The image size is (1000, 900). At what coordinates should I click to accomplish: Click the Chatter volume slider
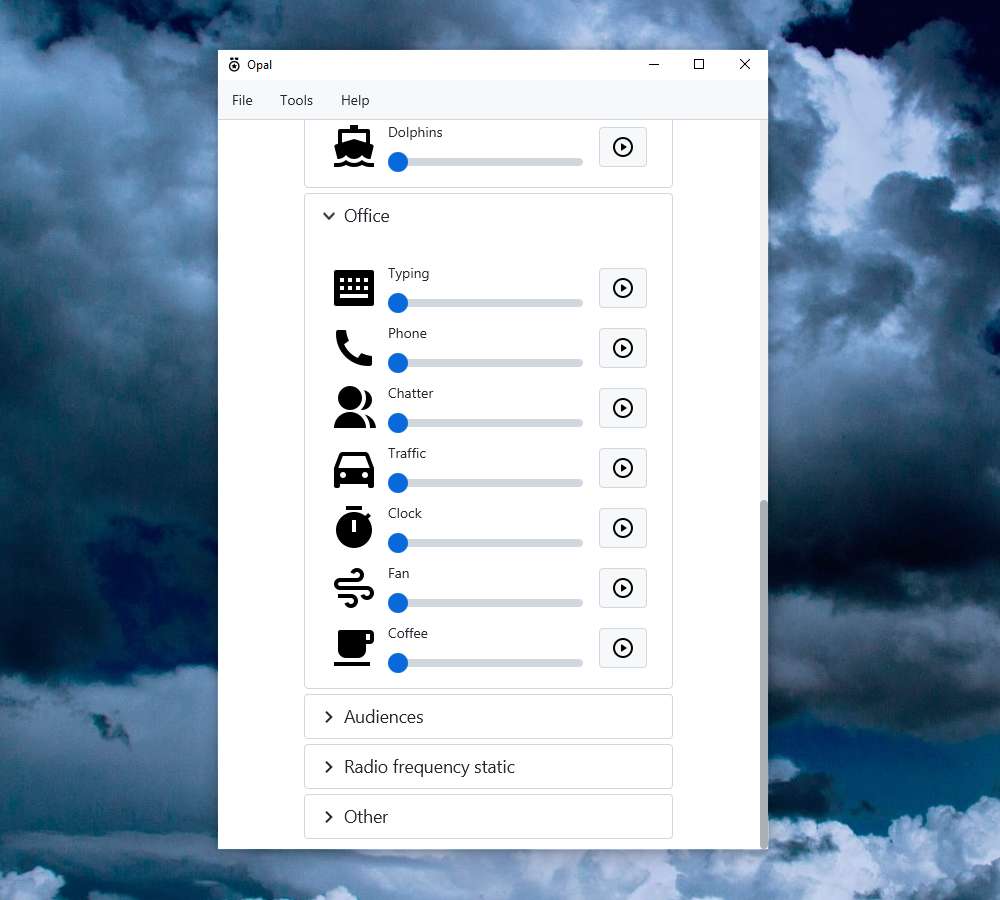coord(485,423)
